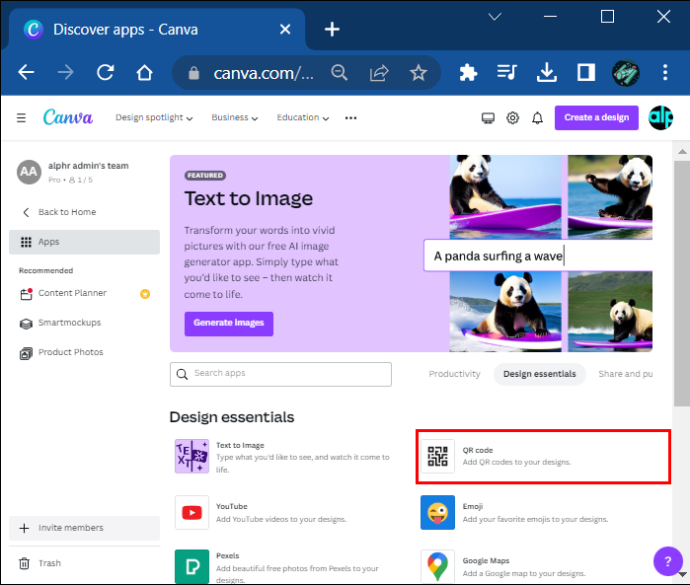Expand the Business menu
Image resolution: width=690 pixels, height=585 pixels.
tap(235, 118)
